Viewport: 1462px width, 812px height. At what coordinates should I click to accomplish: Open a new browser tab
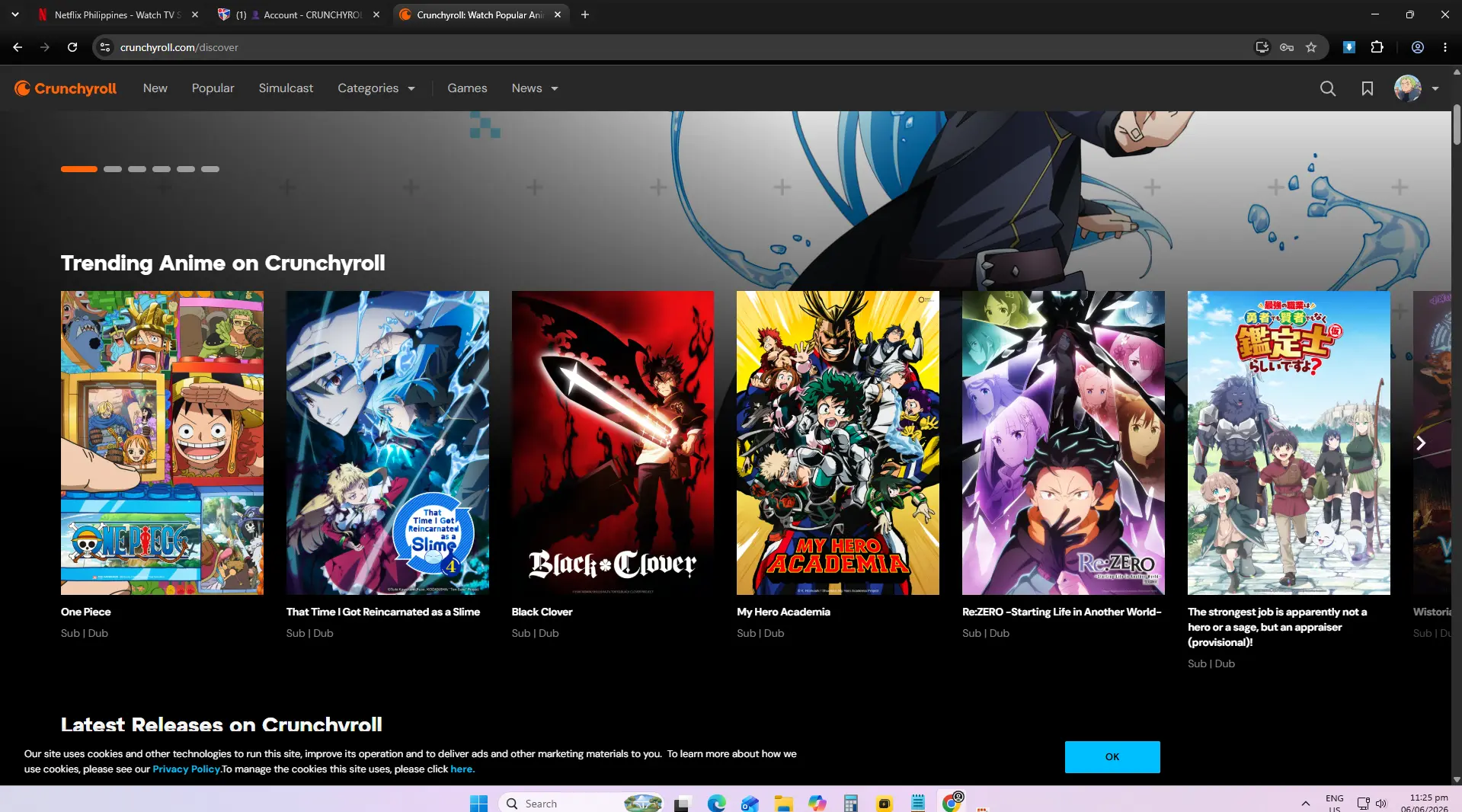(585, 14)
